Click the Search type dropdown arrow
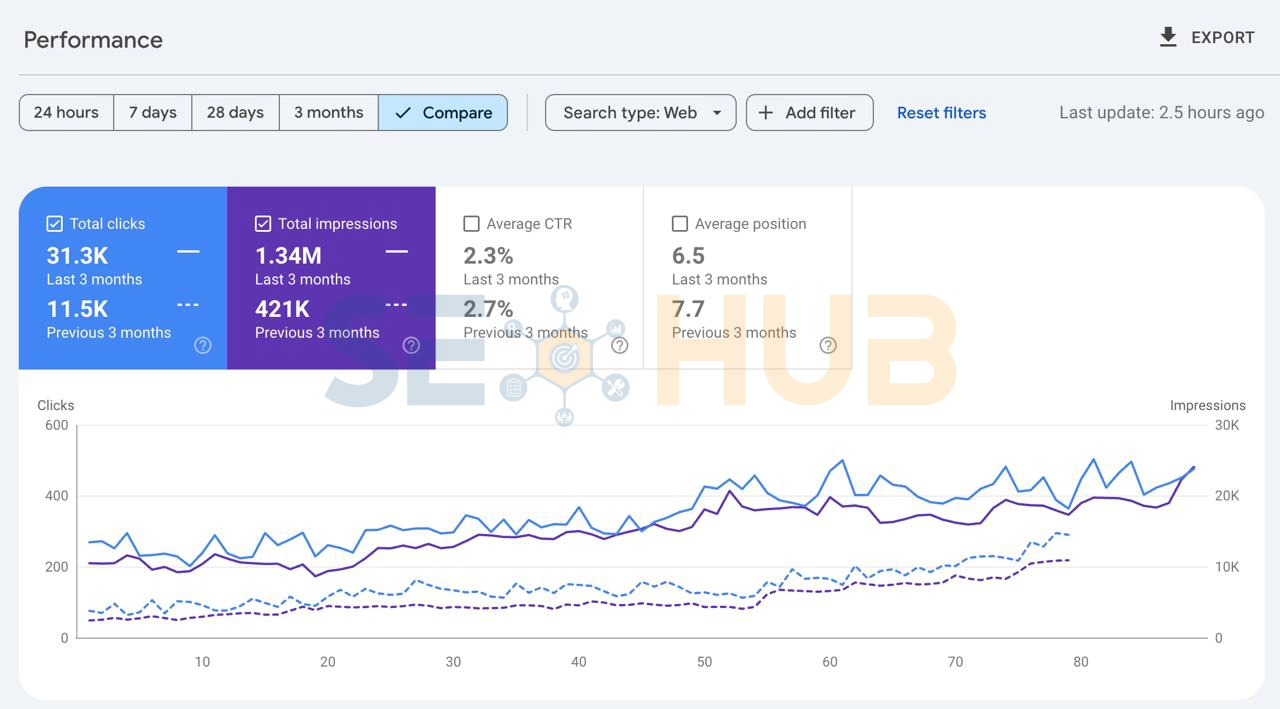1280x709 pixels. (717, 113)
